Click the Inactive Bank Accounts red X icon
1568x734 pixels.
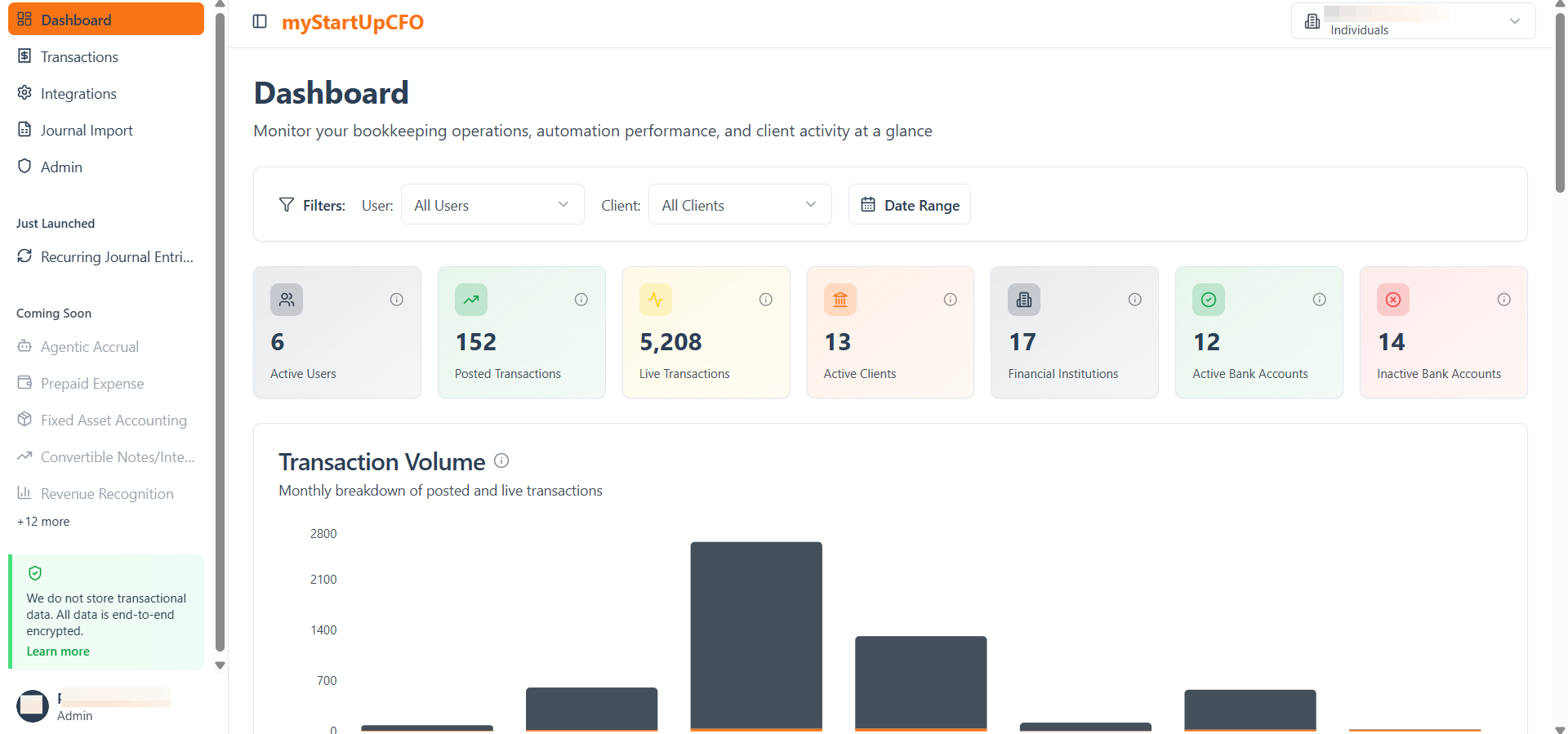pyautogui.click(x=1393, y=300)
